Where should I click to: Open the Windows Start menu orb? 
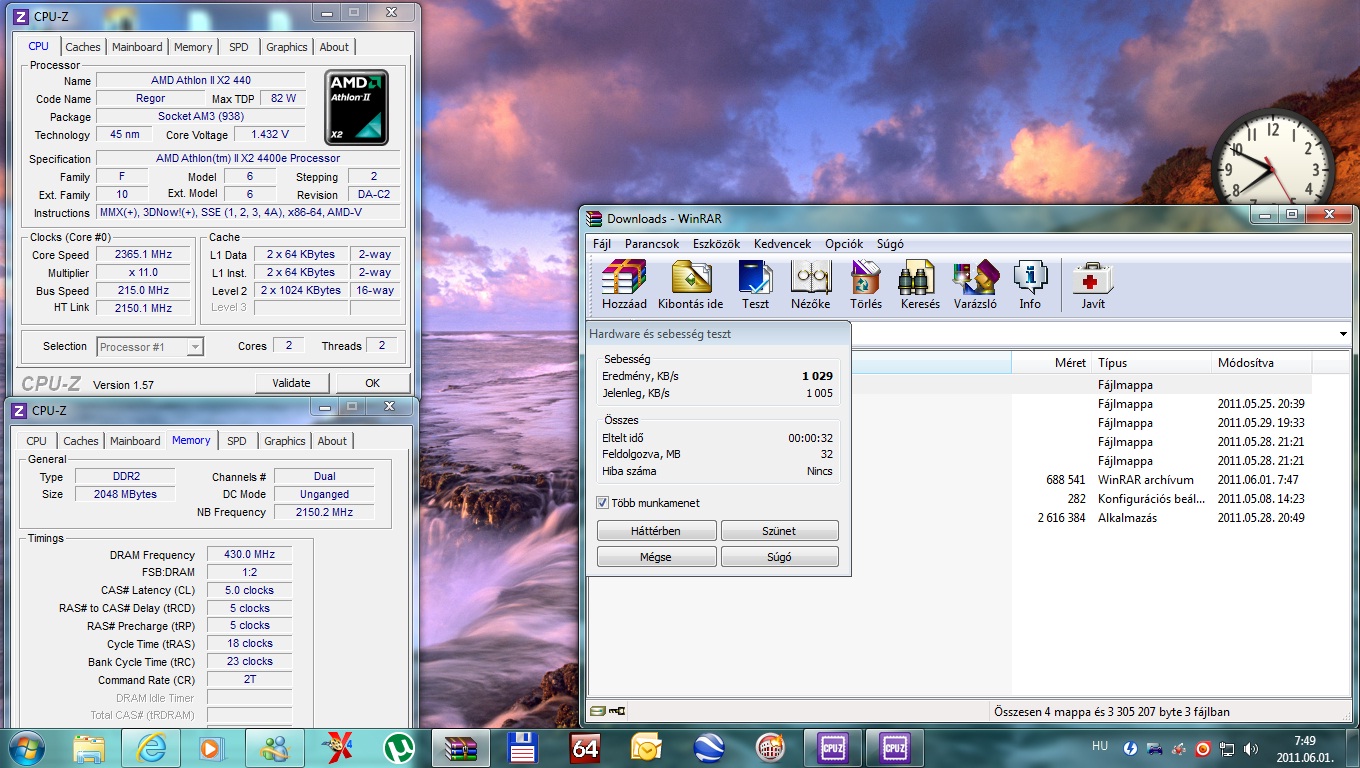[25, 748]
